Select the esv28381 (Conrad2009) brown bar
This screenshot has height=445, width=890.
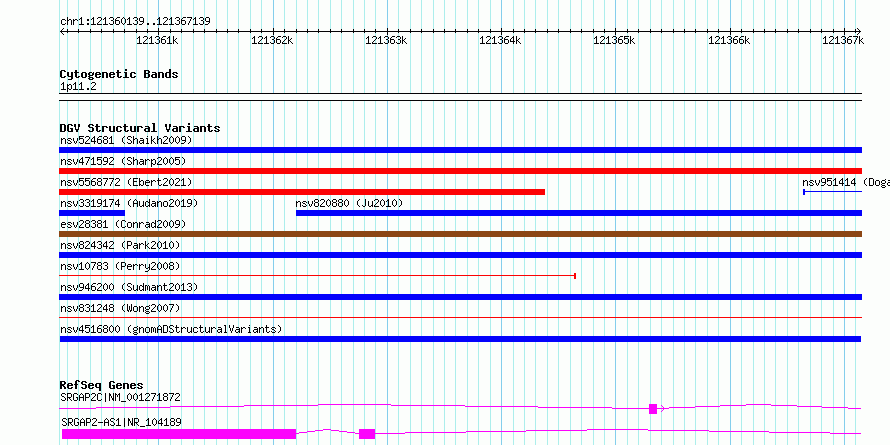coord(460,234)
